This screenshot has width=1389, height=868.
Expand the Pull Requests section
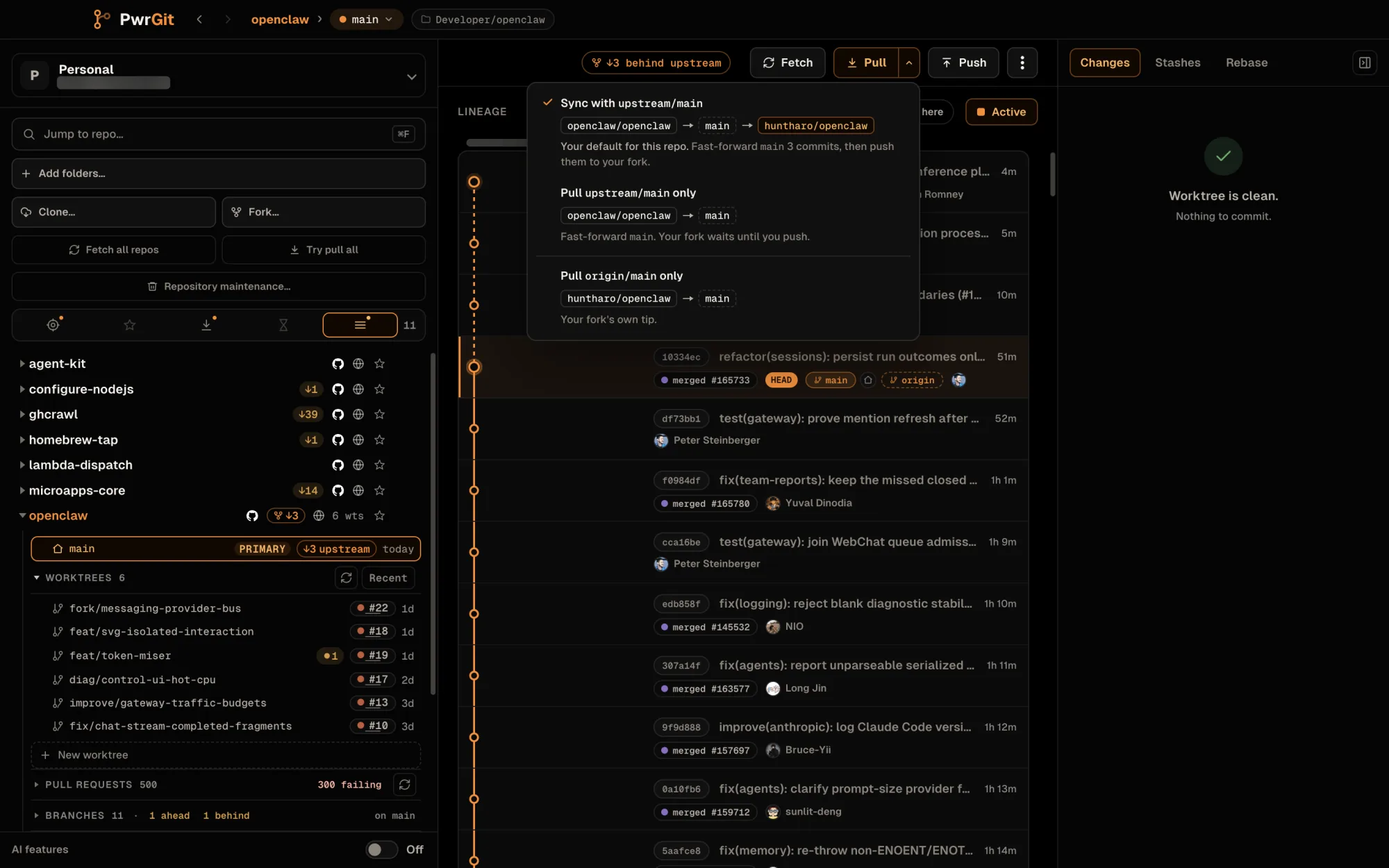[37, 785]
